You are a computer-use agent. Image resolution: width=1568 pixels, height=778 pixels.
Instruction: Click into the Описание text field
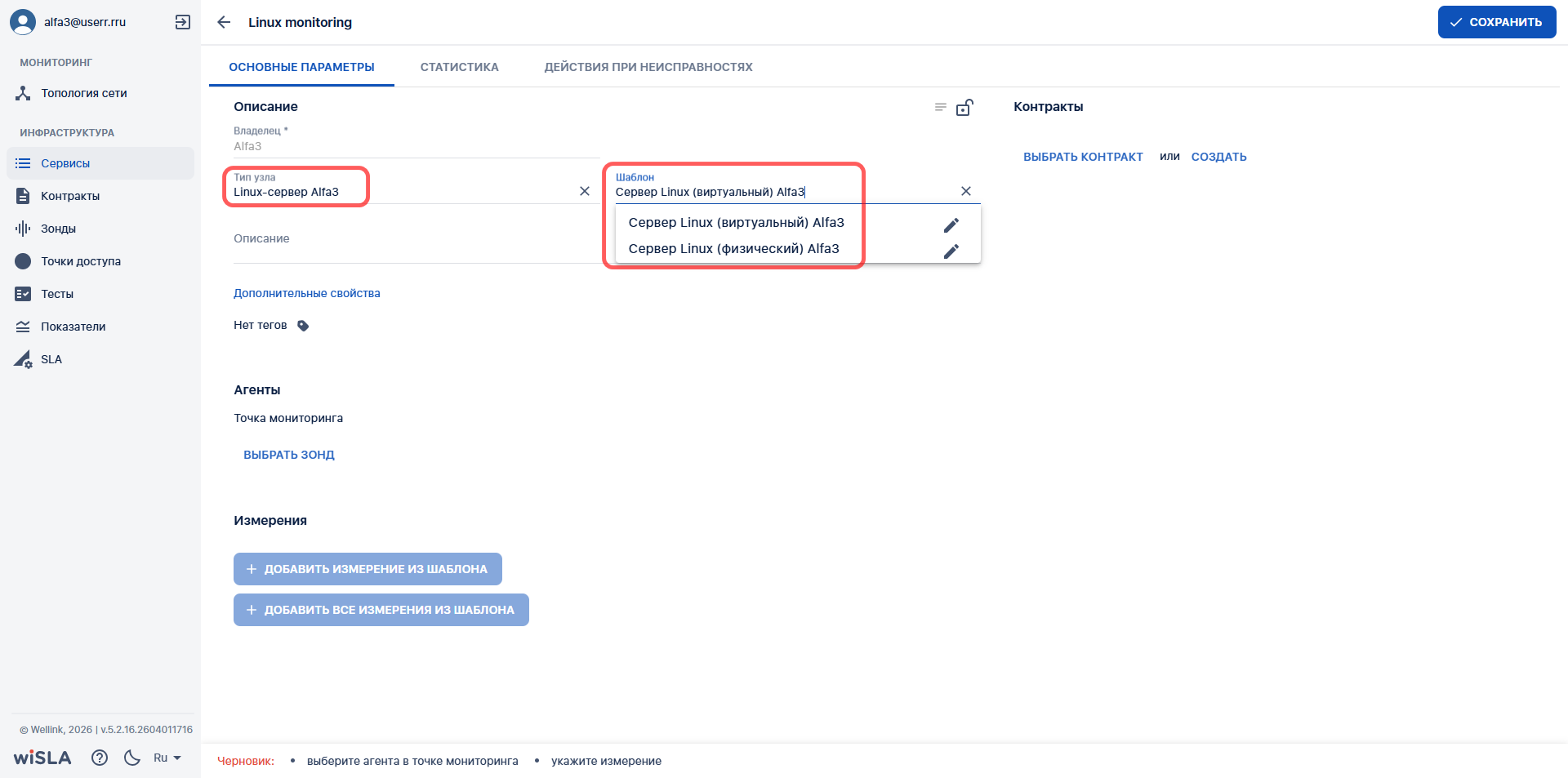click(416, 239)
